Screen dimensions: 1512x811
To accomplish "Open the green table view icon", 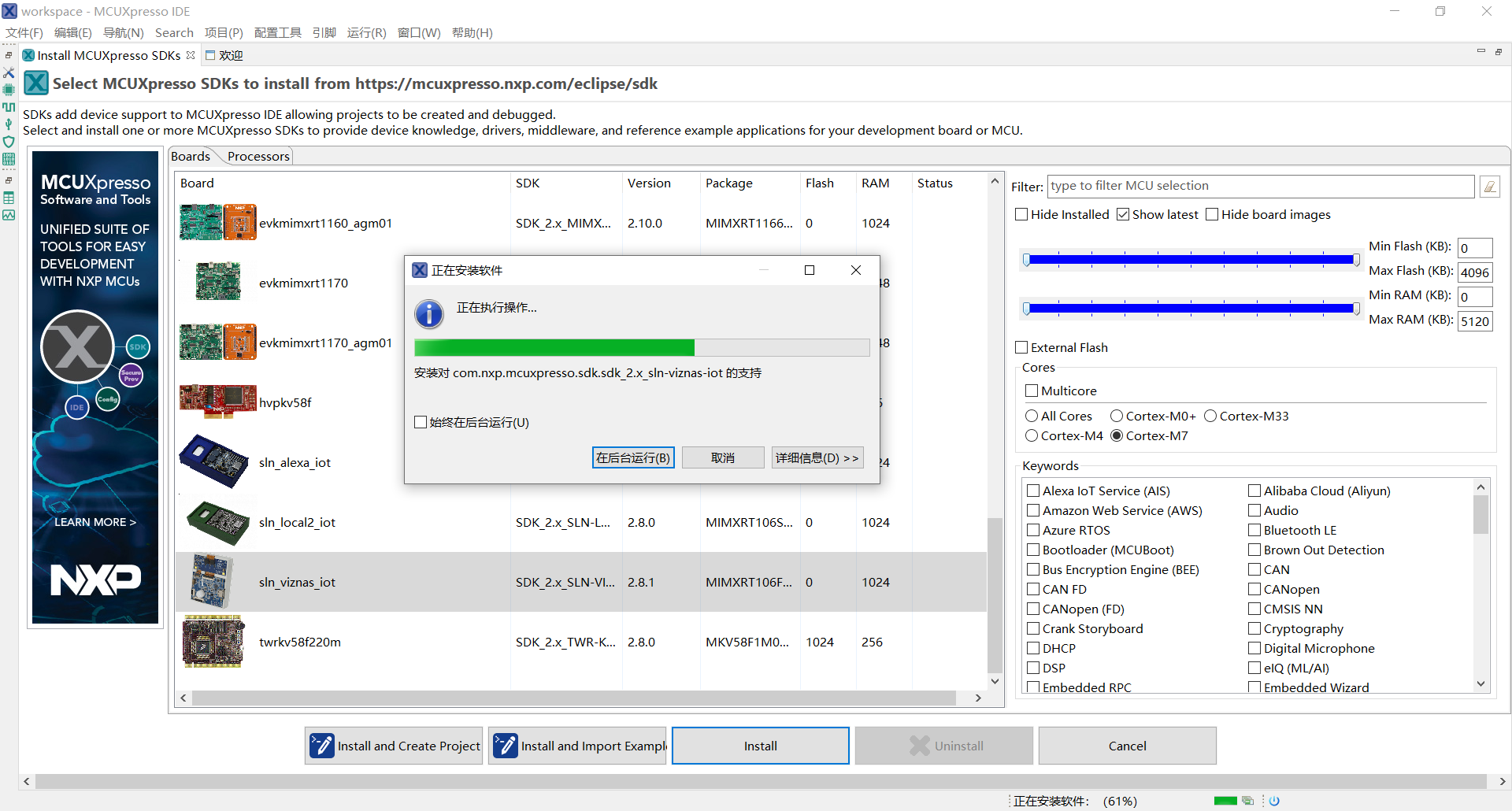I will tap(9, 198).
